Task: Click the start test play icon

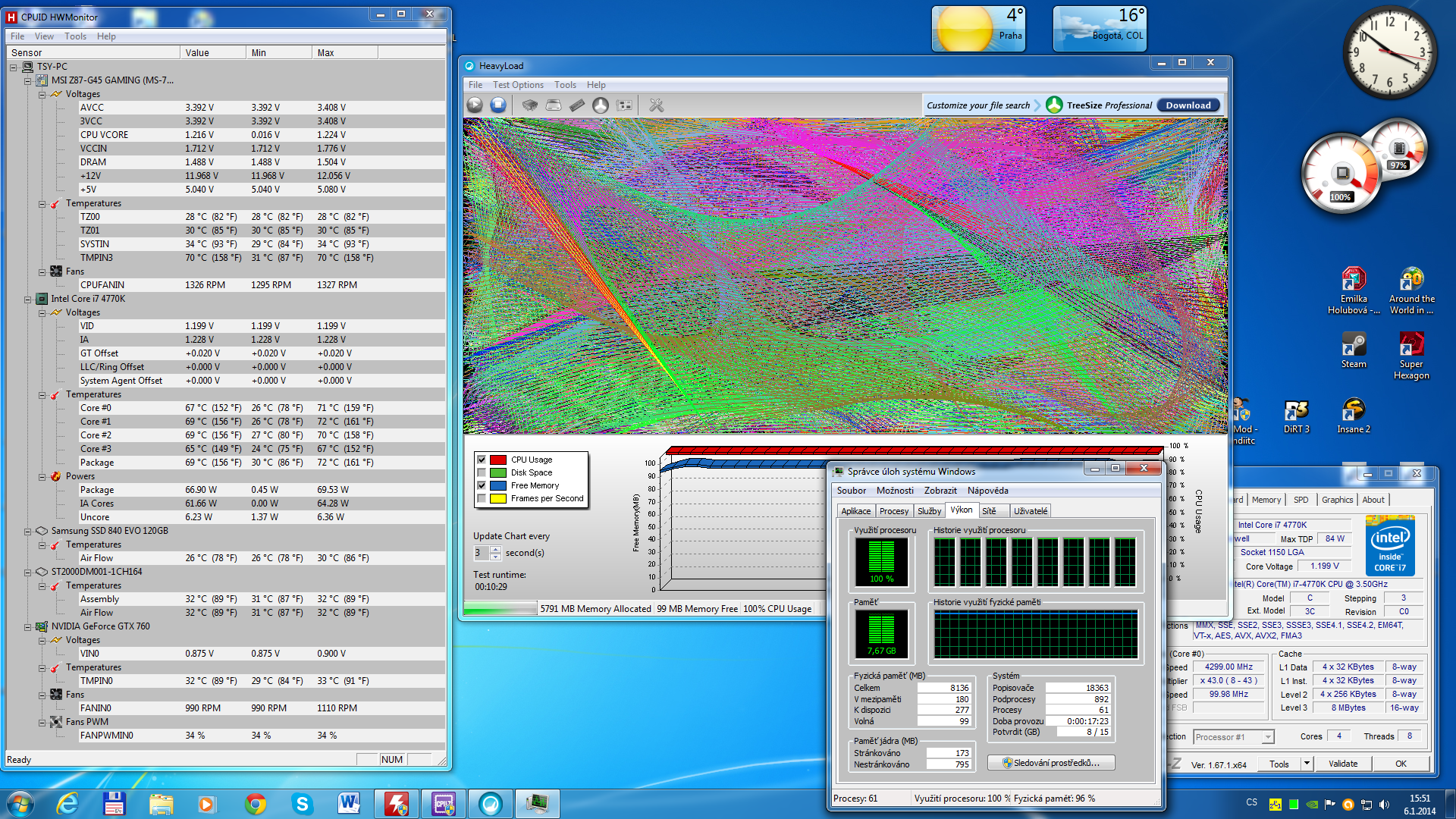Action: click(475, 105)
